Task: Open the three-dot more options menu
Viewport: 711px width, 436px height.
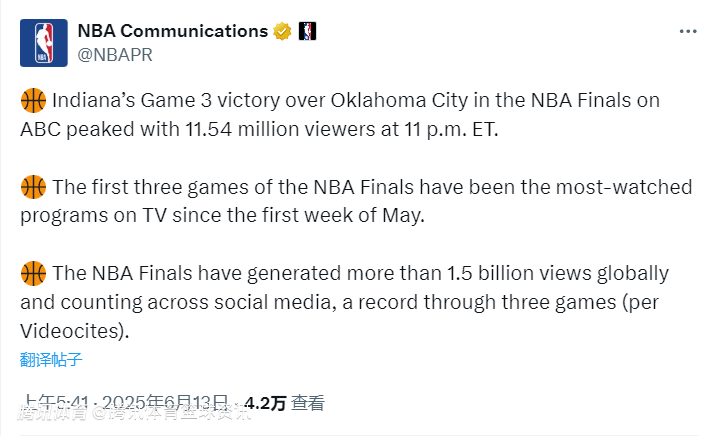Action: 687,31
